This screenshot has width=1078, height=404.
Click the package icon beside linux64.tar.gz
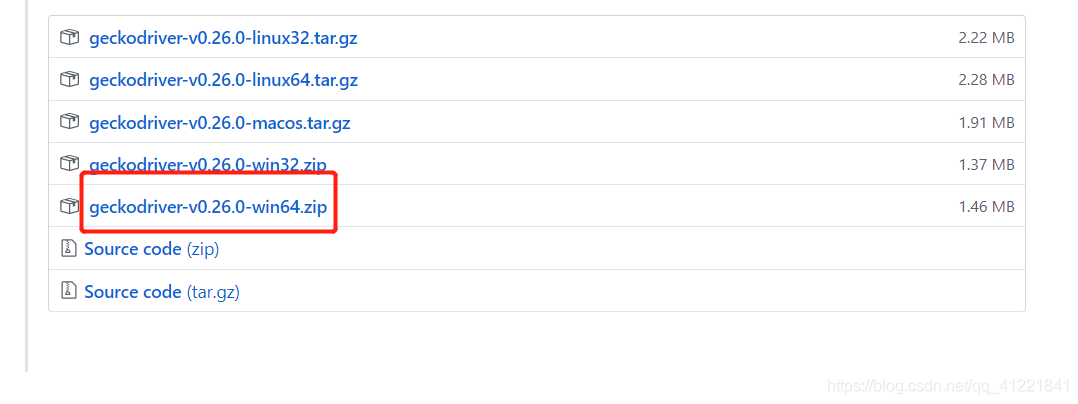pyautogui.click(x=69, y=80)
